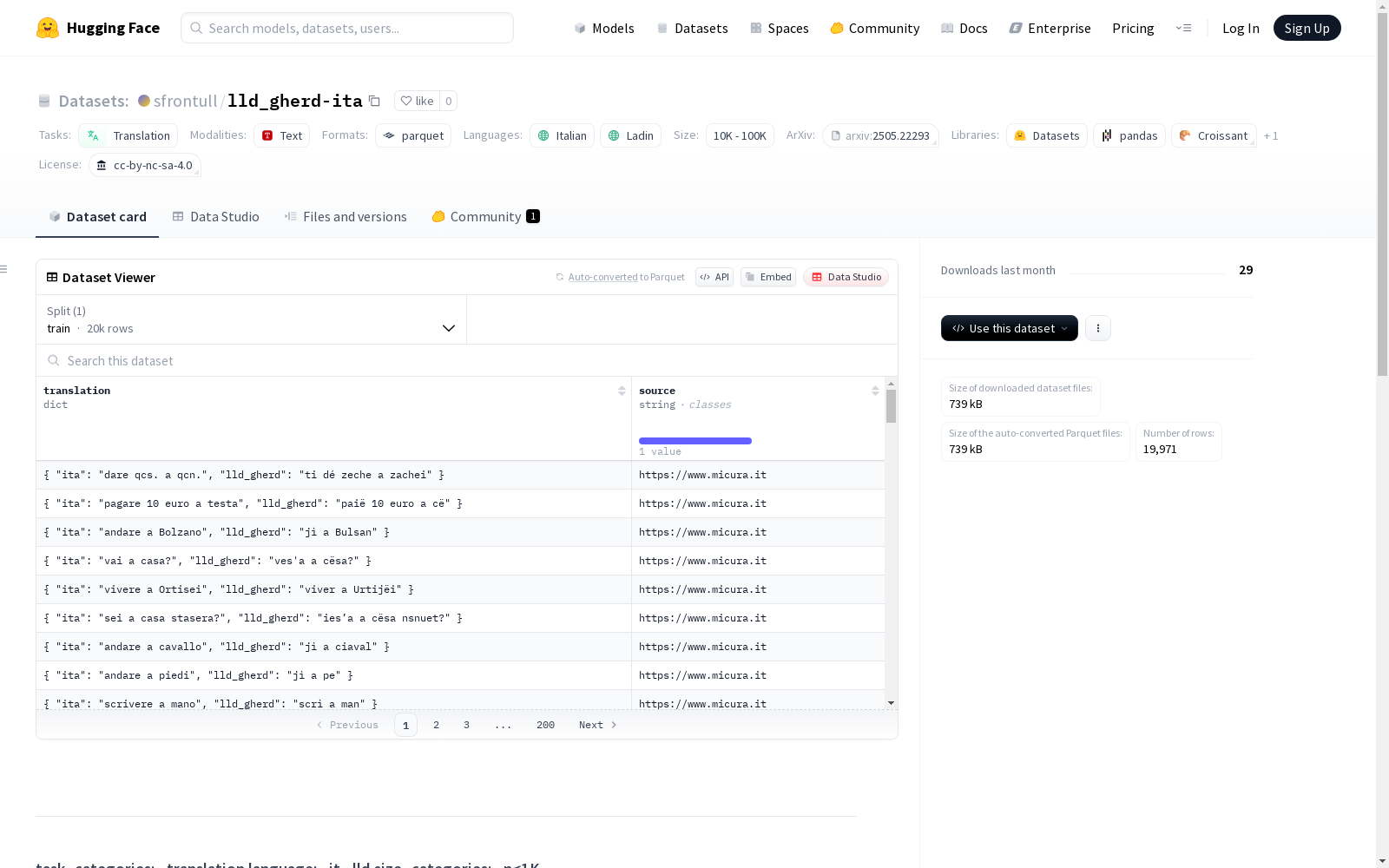Open the navbar extra menu icon
The width and height of the screenshot is (1389, 868).
pos(1183,28)
